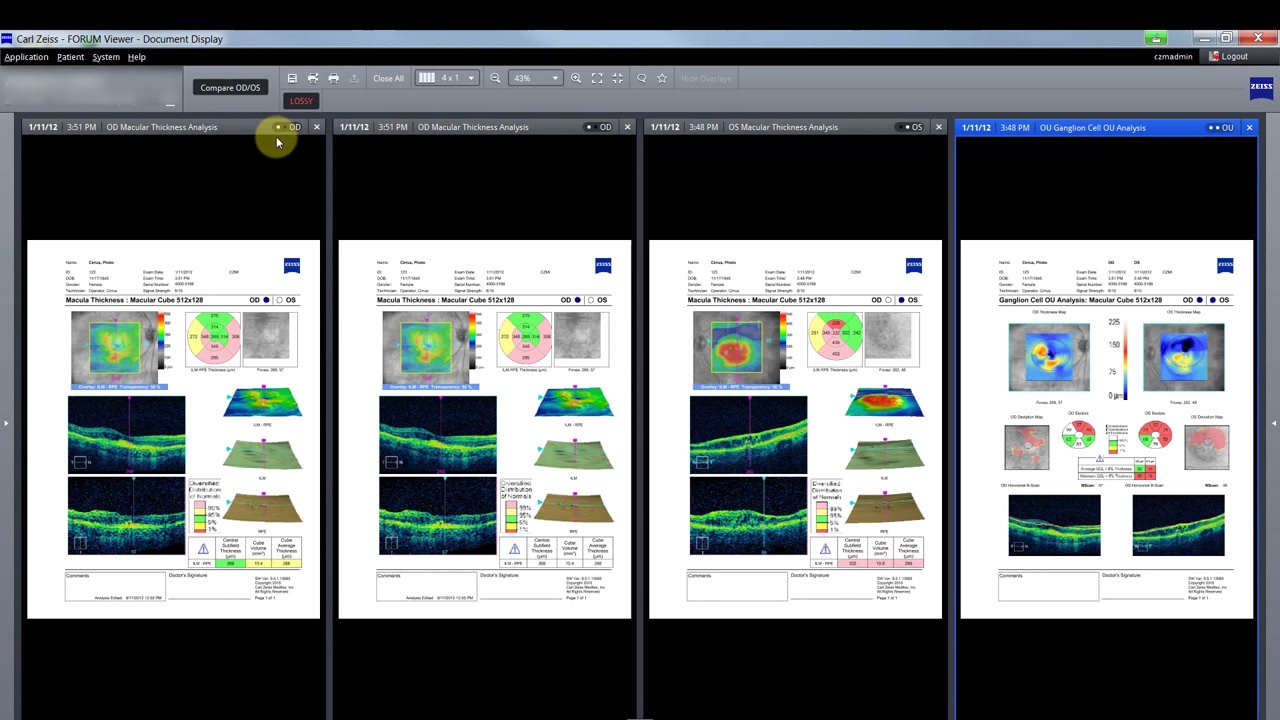The width and height of the screenshot is (1280, 720).
Task: Open the Help menu
Action: [x=136, y=57]
